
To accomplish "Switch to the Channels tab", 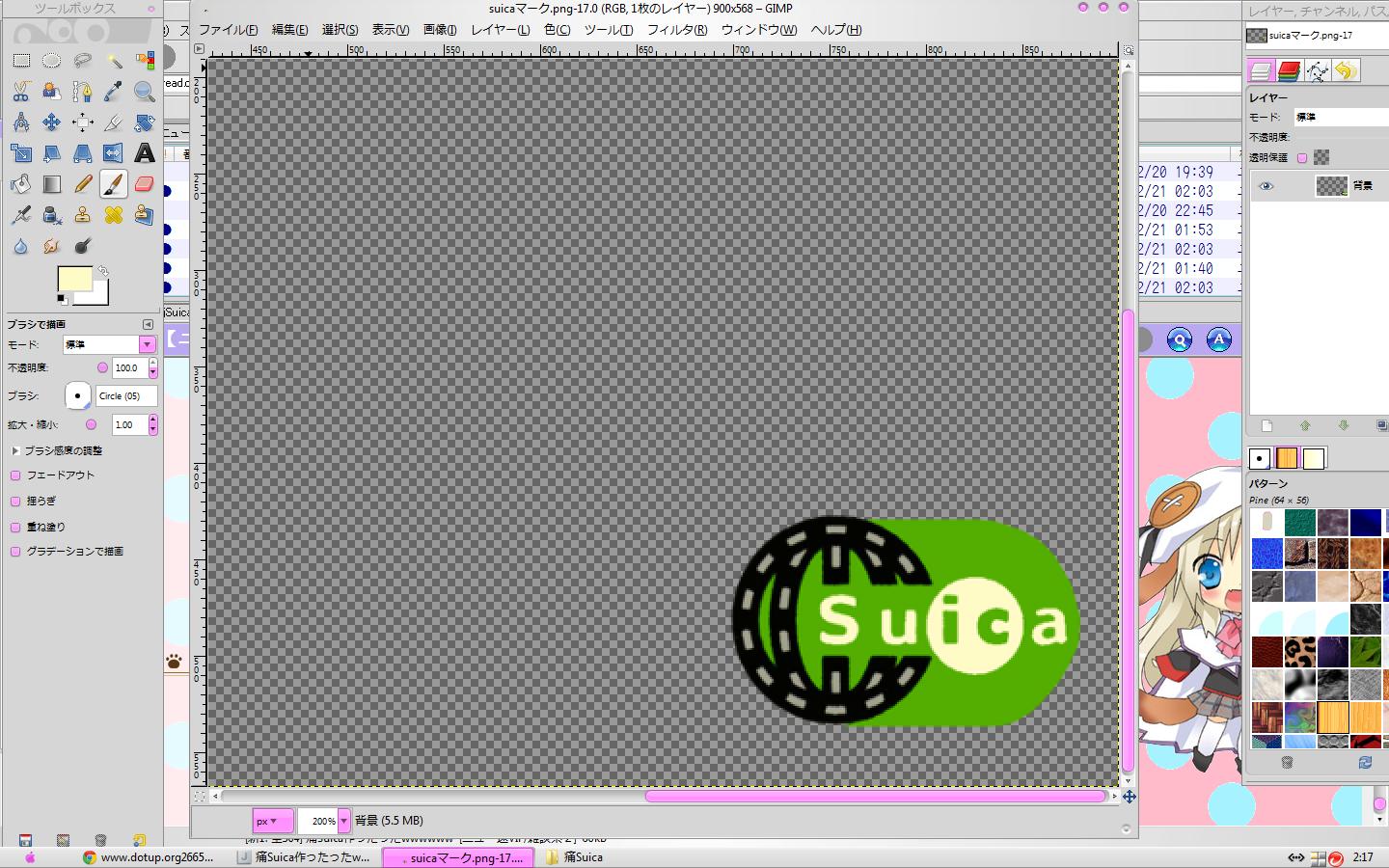I will point(1290,70).
